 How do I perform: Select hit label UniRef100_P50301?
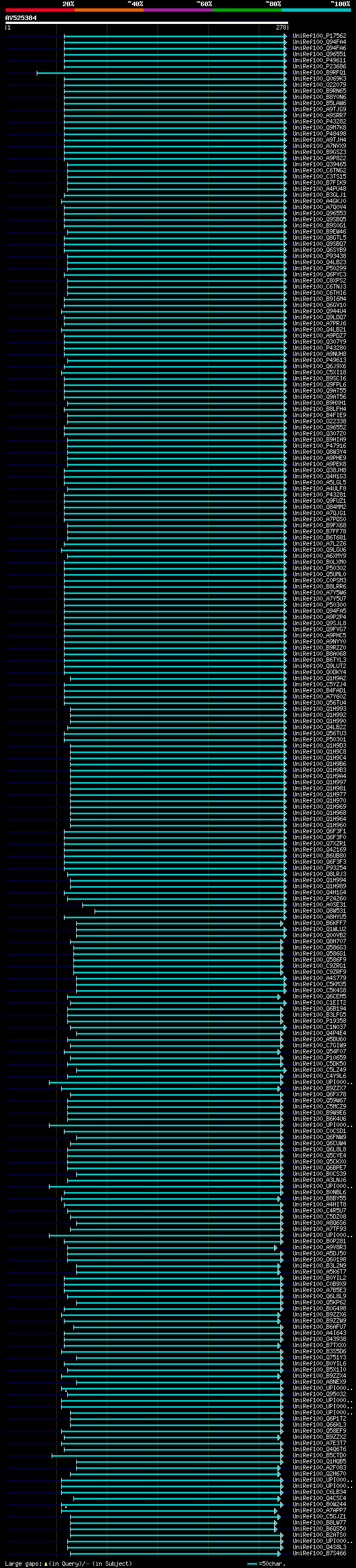pos(319,740)
